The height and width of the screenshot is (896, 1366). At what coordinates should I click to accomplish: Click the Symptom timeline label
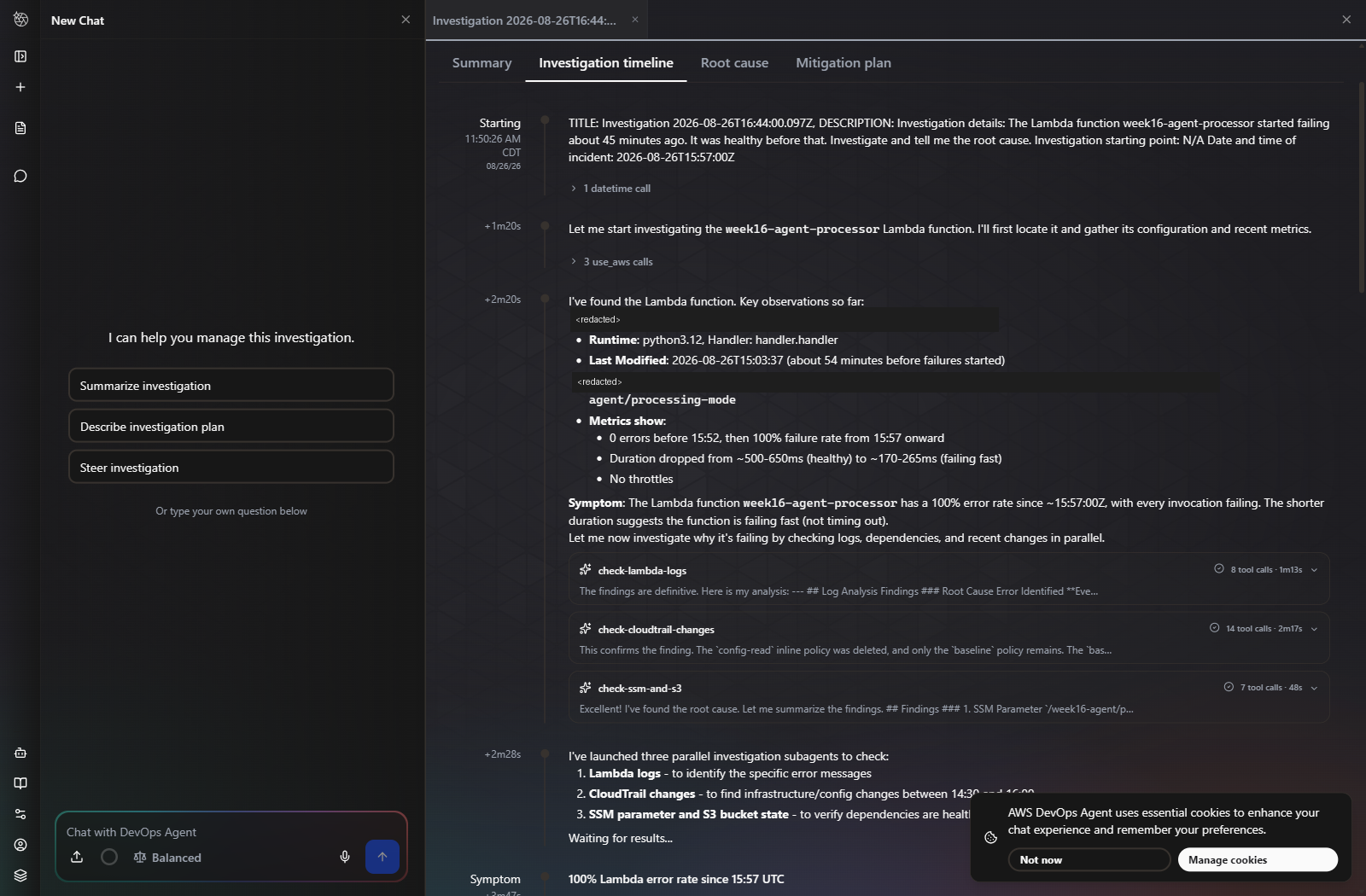coord(495,879)
